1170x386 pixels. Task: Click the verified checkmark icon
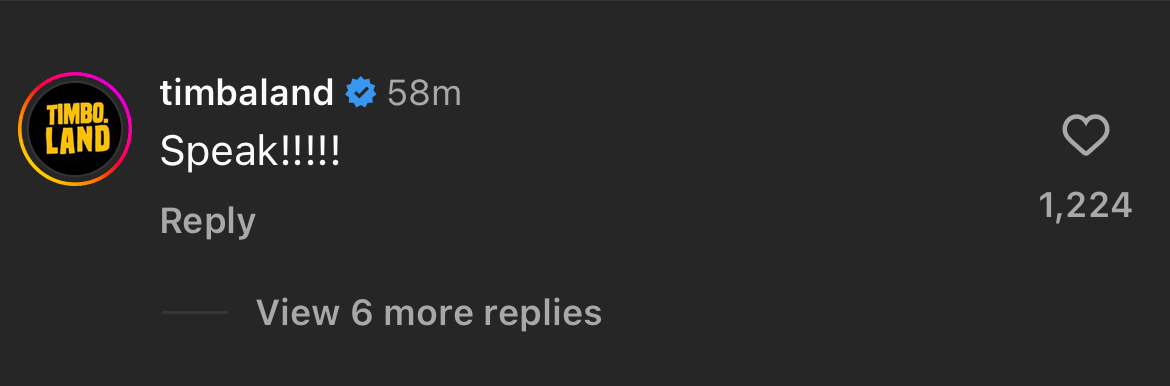click(360, 93)
